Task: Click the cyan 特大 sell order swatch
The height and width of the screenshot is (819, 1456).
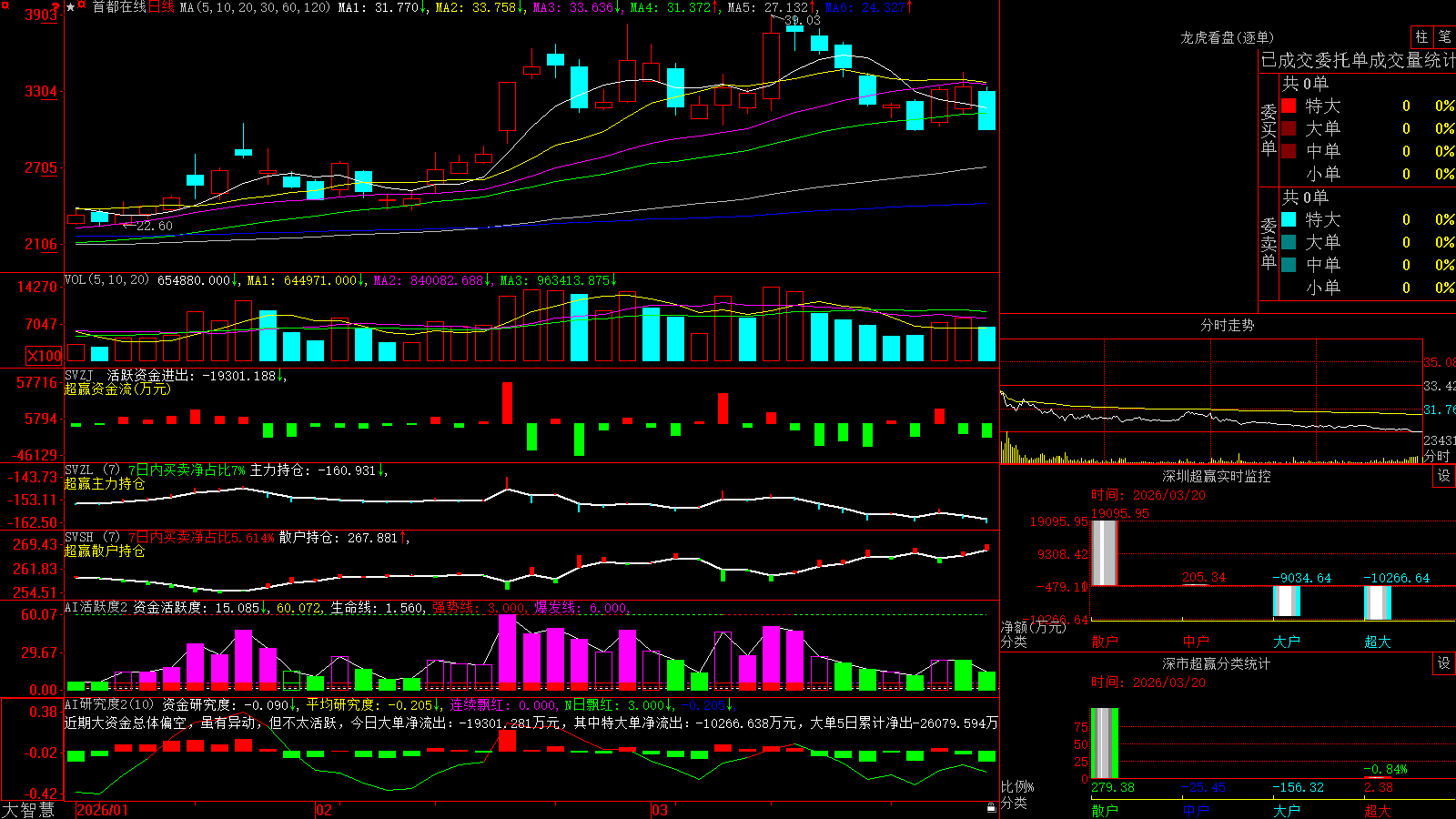Action: pos(1289,219)
